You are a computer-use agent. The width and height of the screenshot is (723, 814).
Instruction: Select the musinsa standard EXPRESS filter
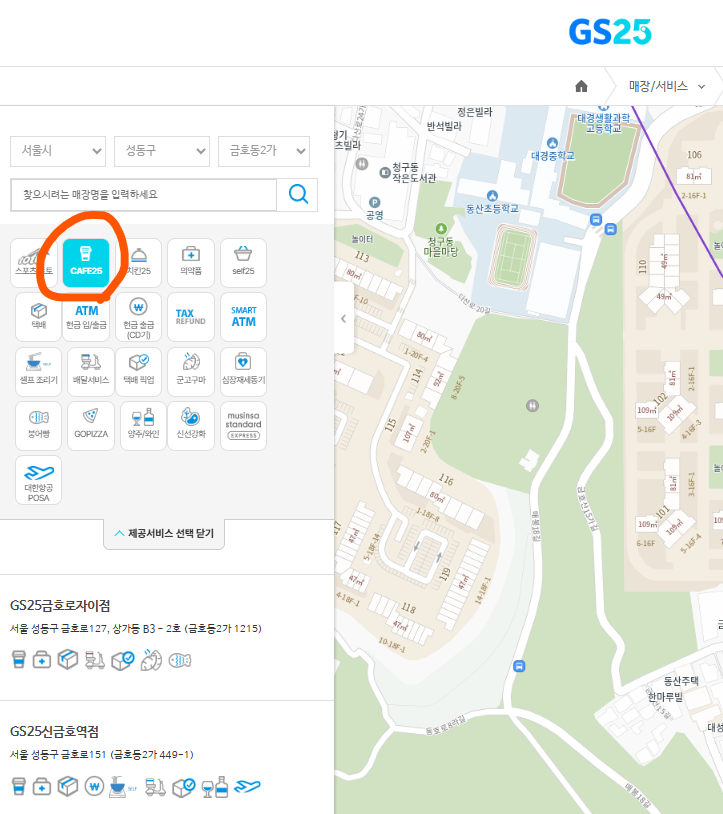tap(243, 426)
